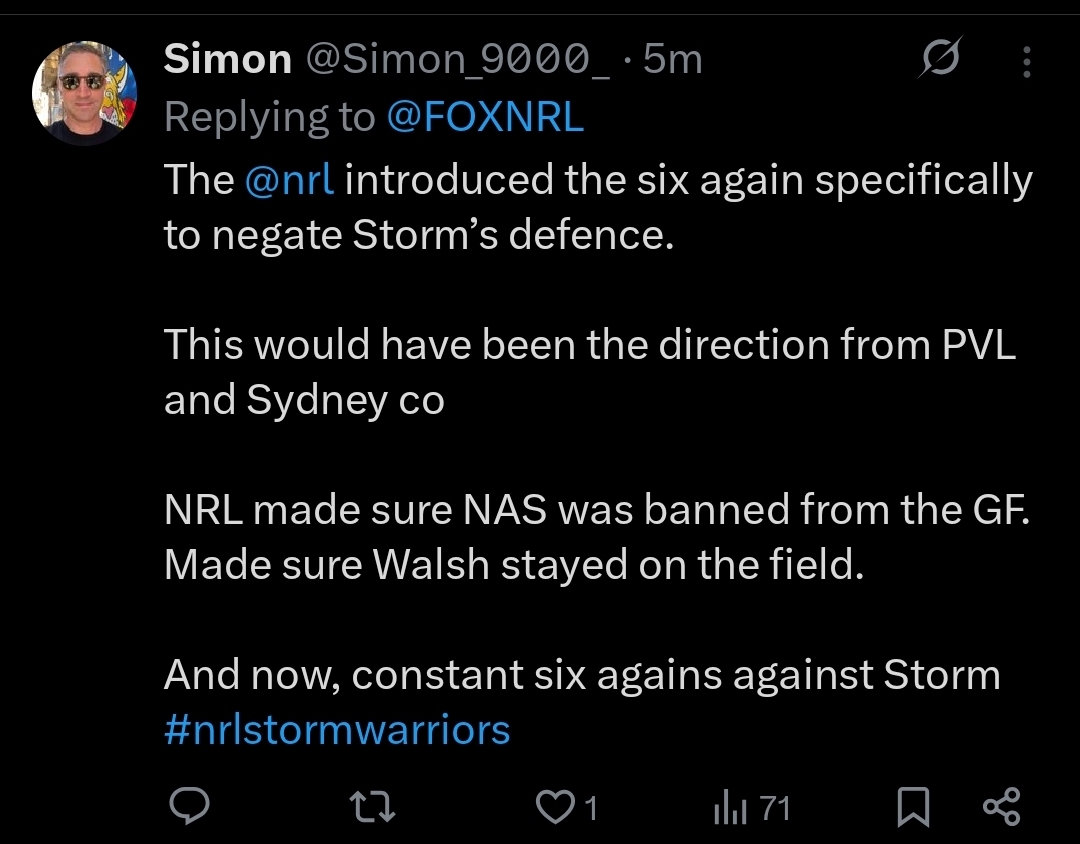Open the share icon on the tweet
This screenshot has height=844, width=1080.
(1001, 807)
